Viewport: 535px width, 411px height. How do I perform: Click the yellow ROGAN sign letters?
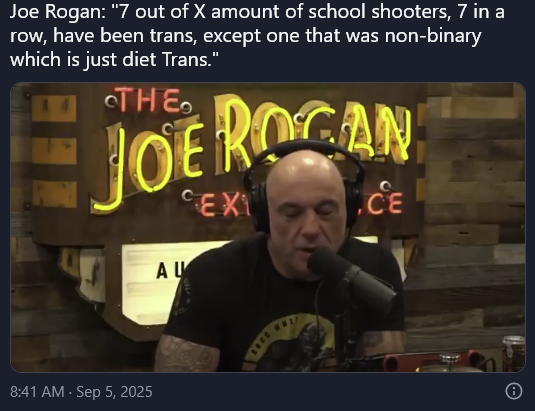click(310, 133)
